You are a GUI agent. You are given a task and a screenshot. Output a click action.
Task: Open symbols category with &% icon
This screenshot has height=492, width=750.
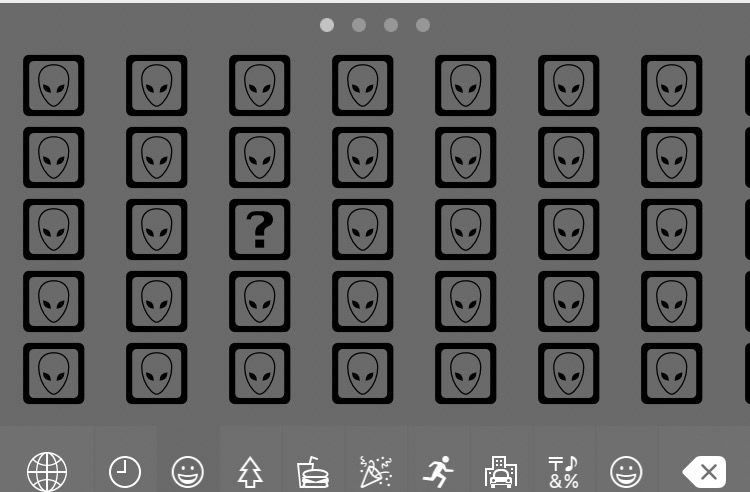[x=563, y=472]
